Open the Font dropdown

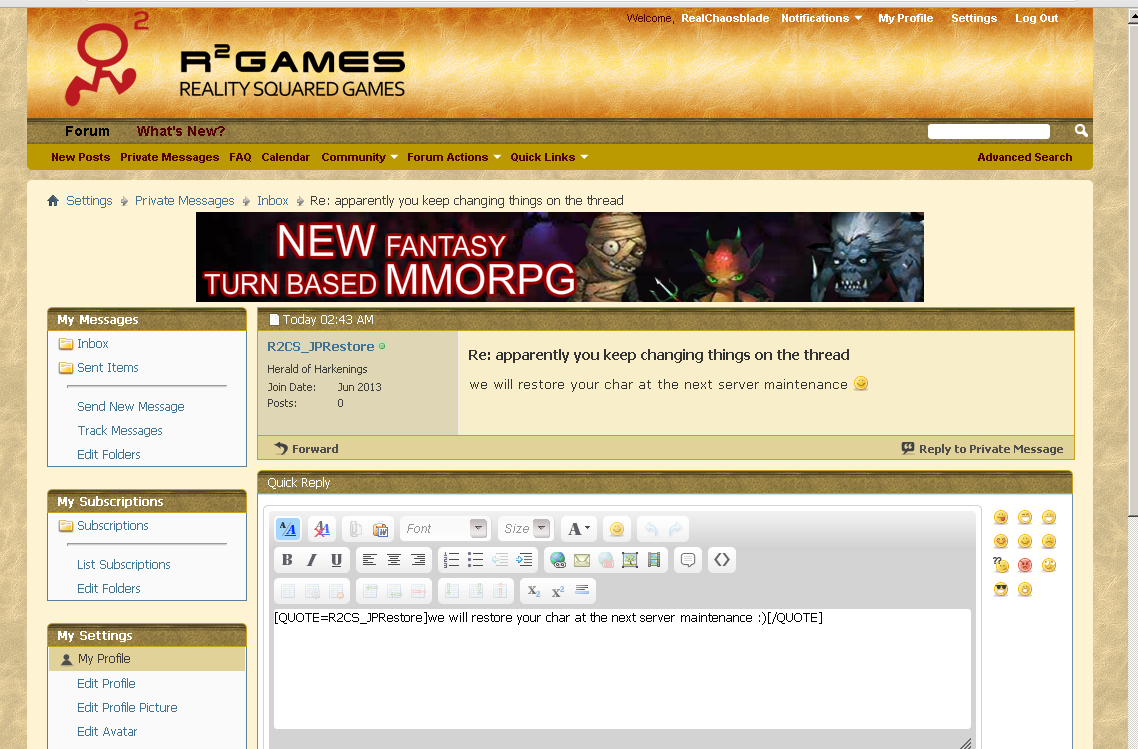pos(444,529)
